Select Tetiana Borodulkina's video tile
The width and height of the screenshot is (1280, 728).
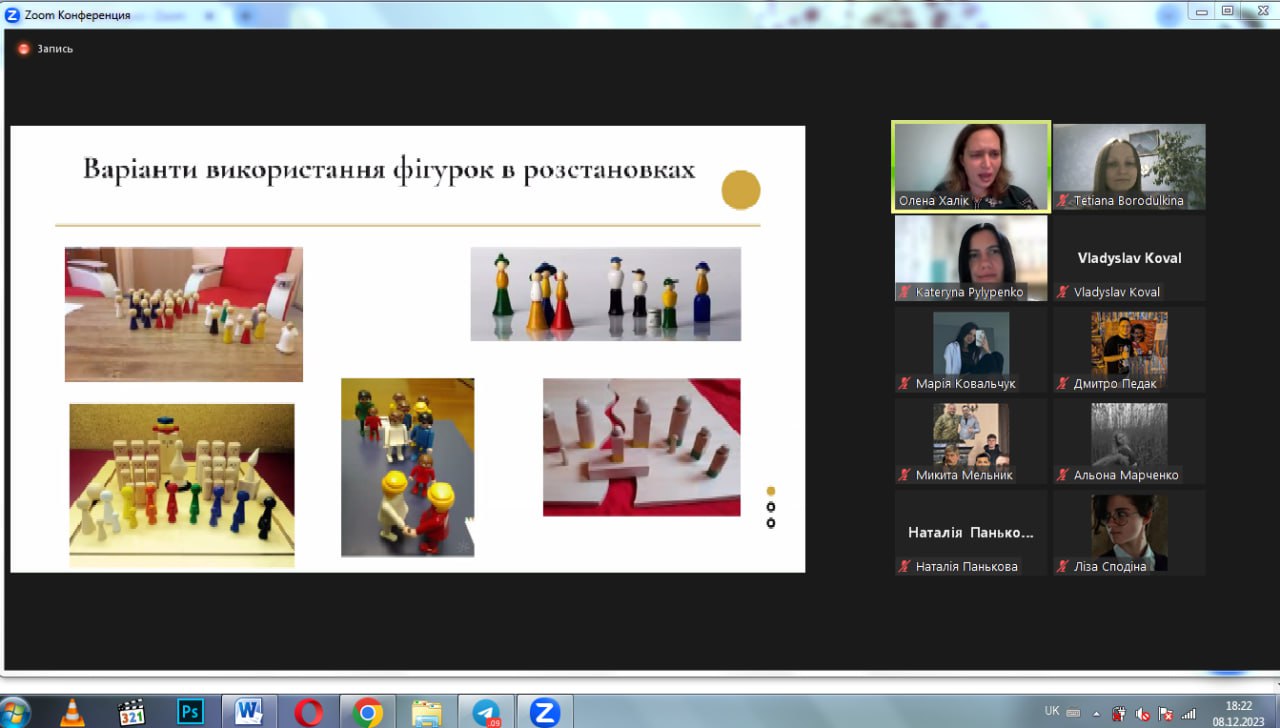pyautogui.click(x=1129, y=166)
